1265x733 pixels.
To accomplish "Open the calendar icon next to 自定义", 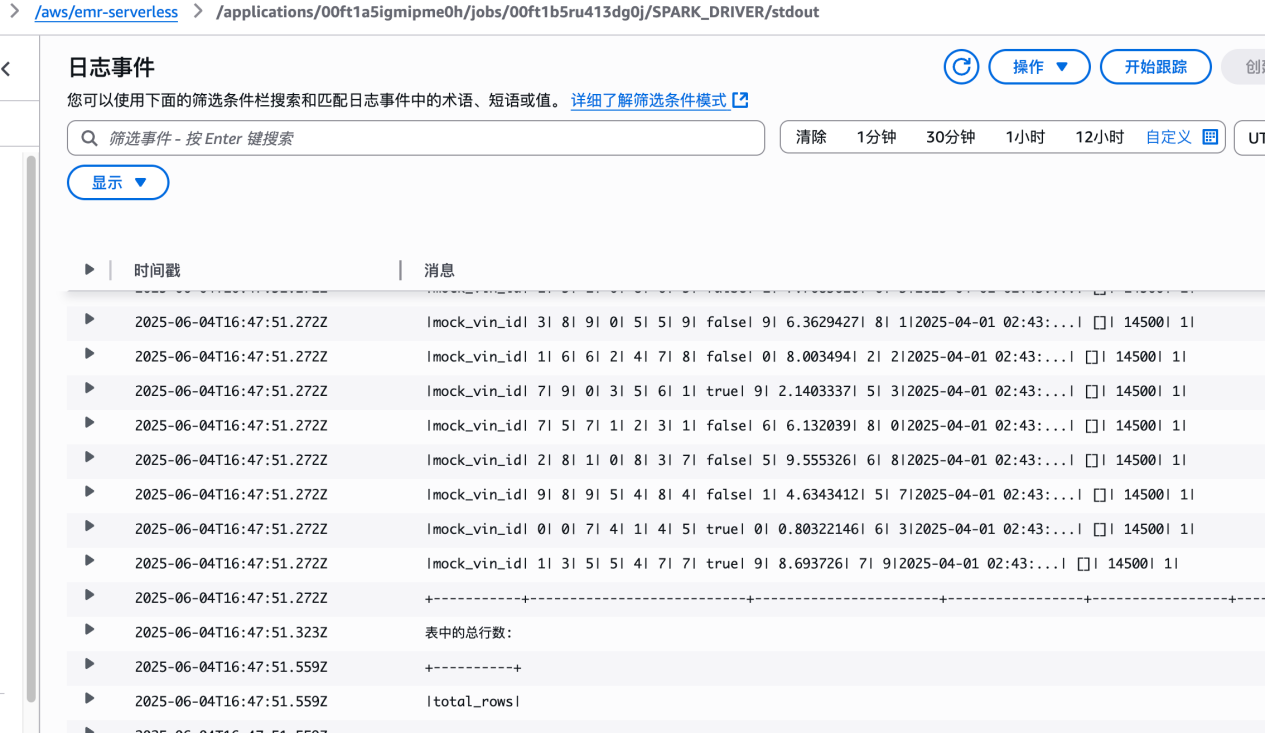I will pyautogui.click(x=1210, y=137).
